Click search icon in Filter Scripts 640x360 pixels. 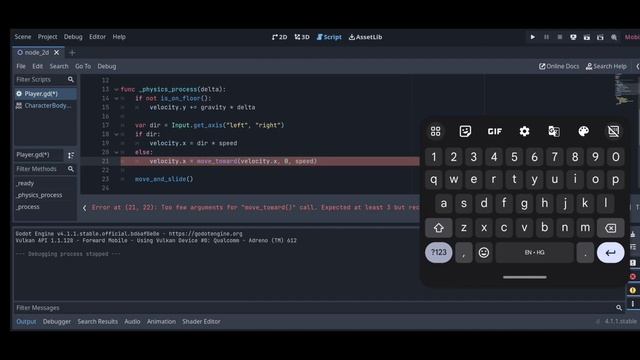(71, 80)
